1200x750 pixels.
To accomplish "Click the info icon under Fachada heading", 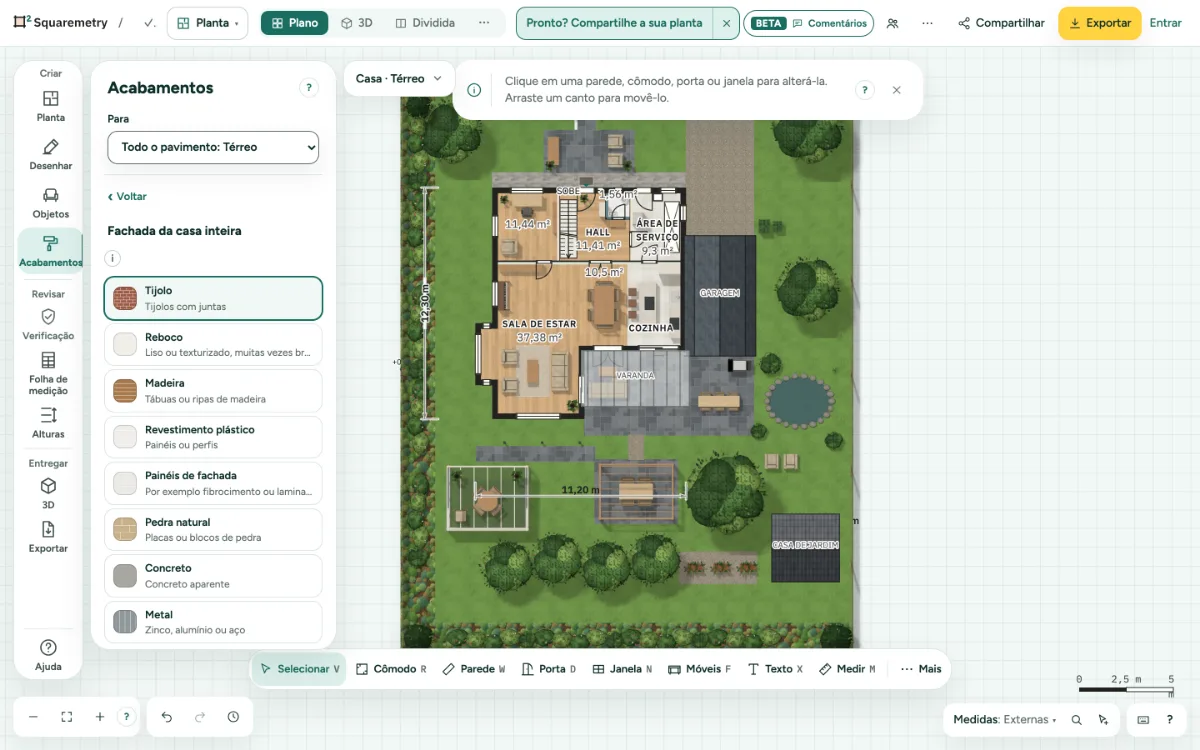I will click(113, 258).
